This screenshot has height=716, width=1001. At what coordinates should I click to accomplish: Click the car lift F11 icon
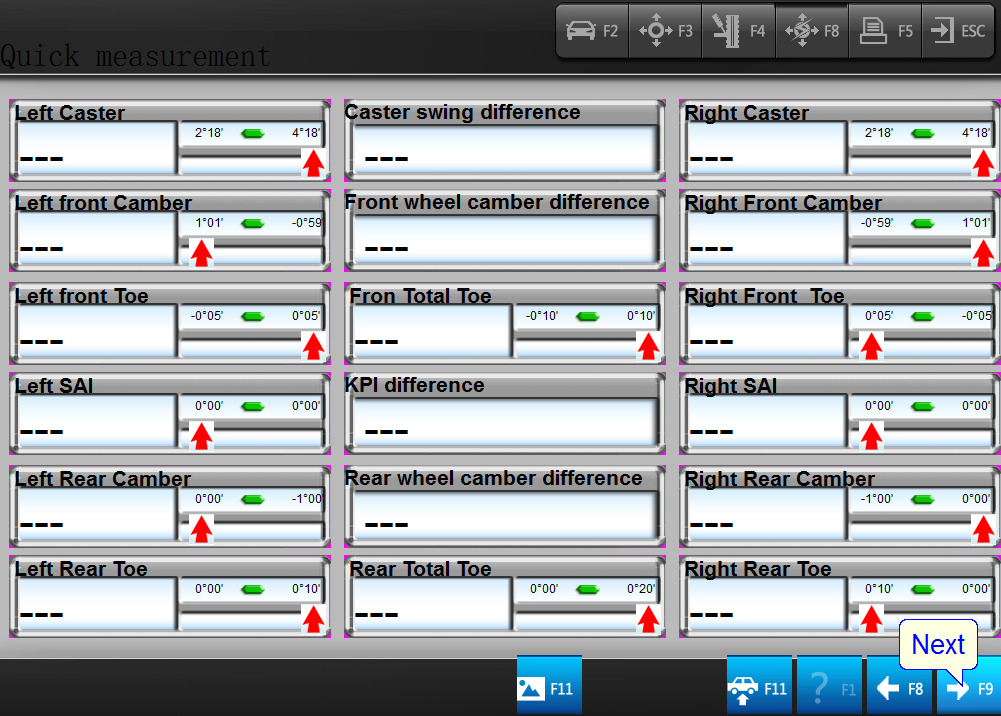click(x=759, y=687)
